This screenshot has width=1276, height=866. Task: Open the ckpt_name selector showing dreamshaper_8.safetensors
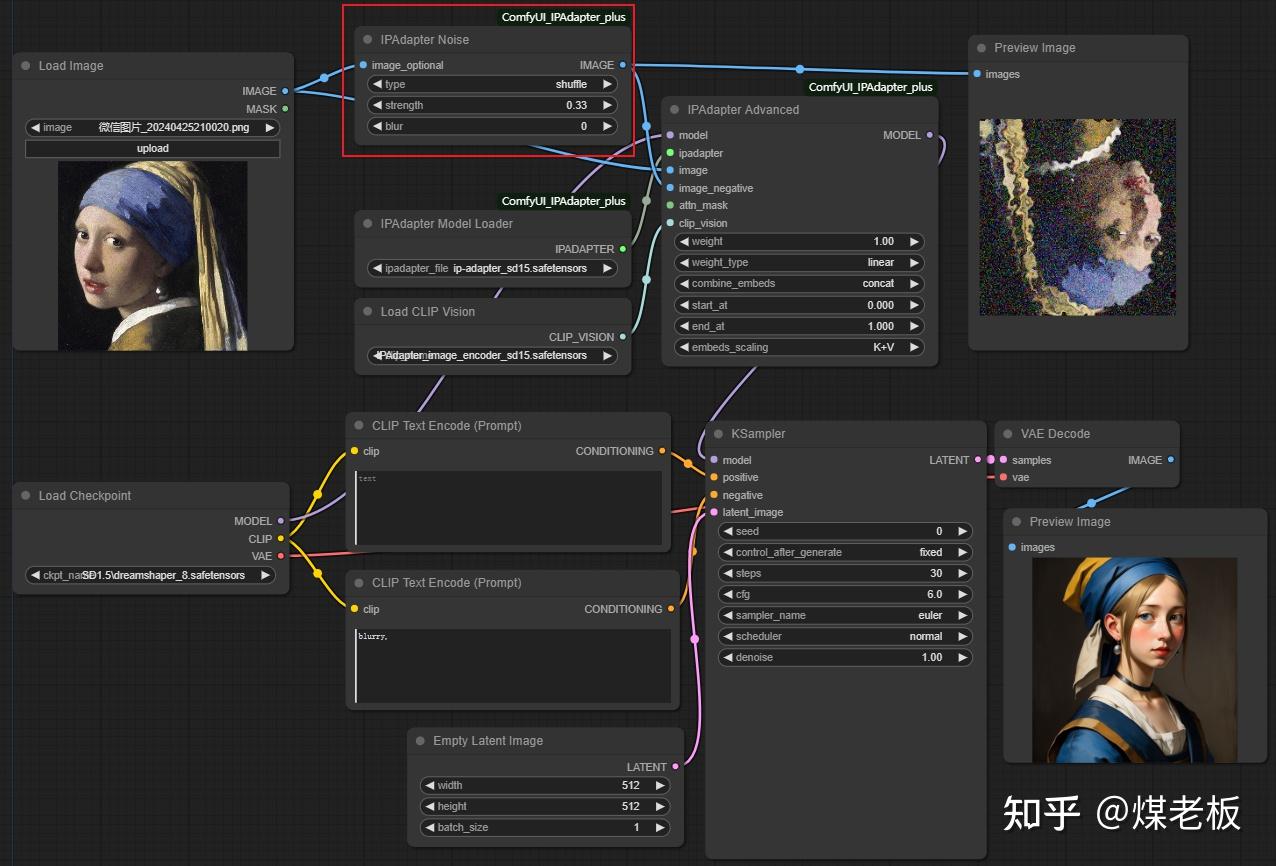point(151,575)
